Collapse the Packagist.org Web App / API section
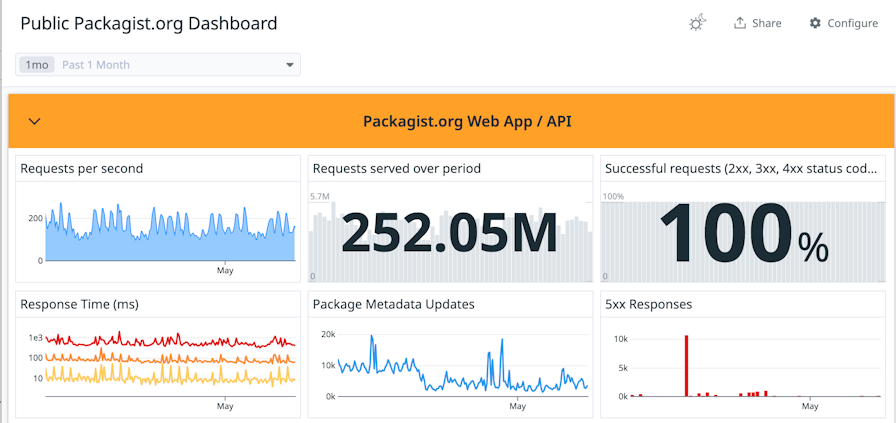 pos(35,121)
